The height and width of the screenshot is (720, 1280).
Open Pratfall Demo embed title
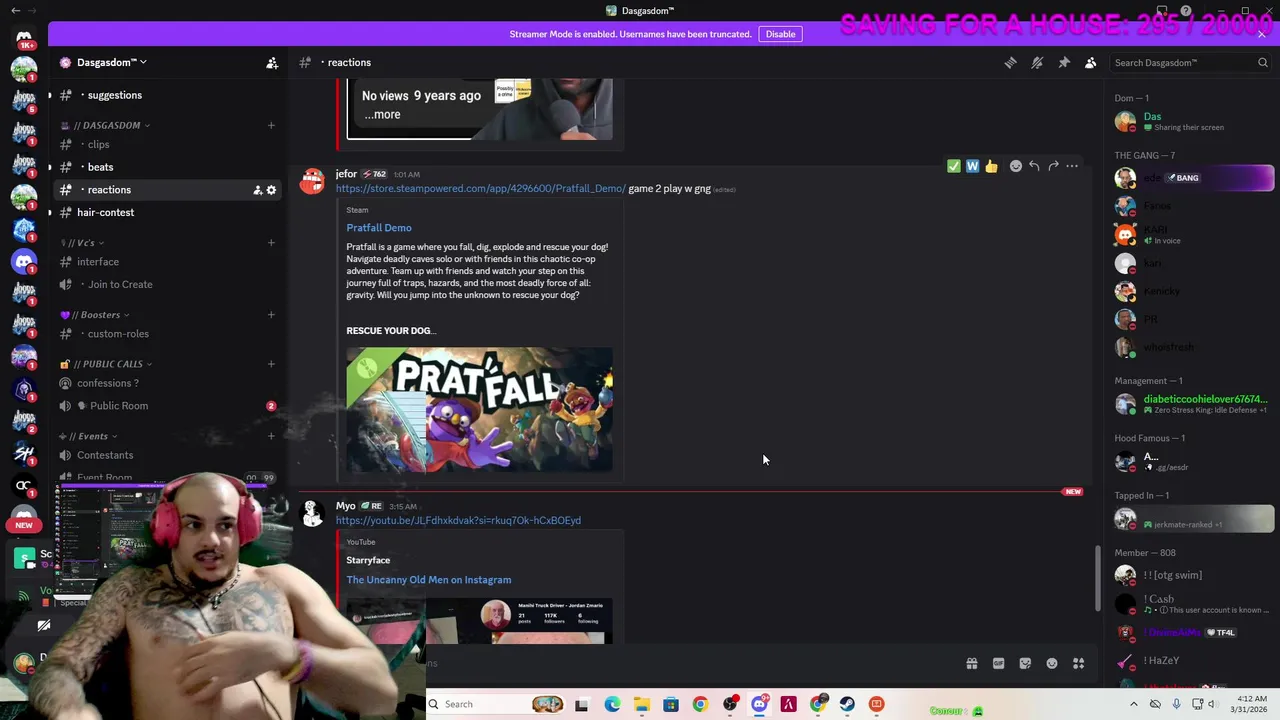click(x=379, y=228)
